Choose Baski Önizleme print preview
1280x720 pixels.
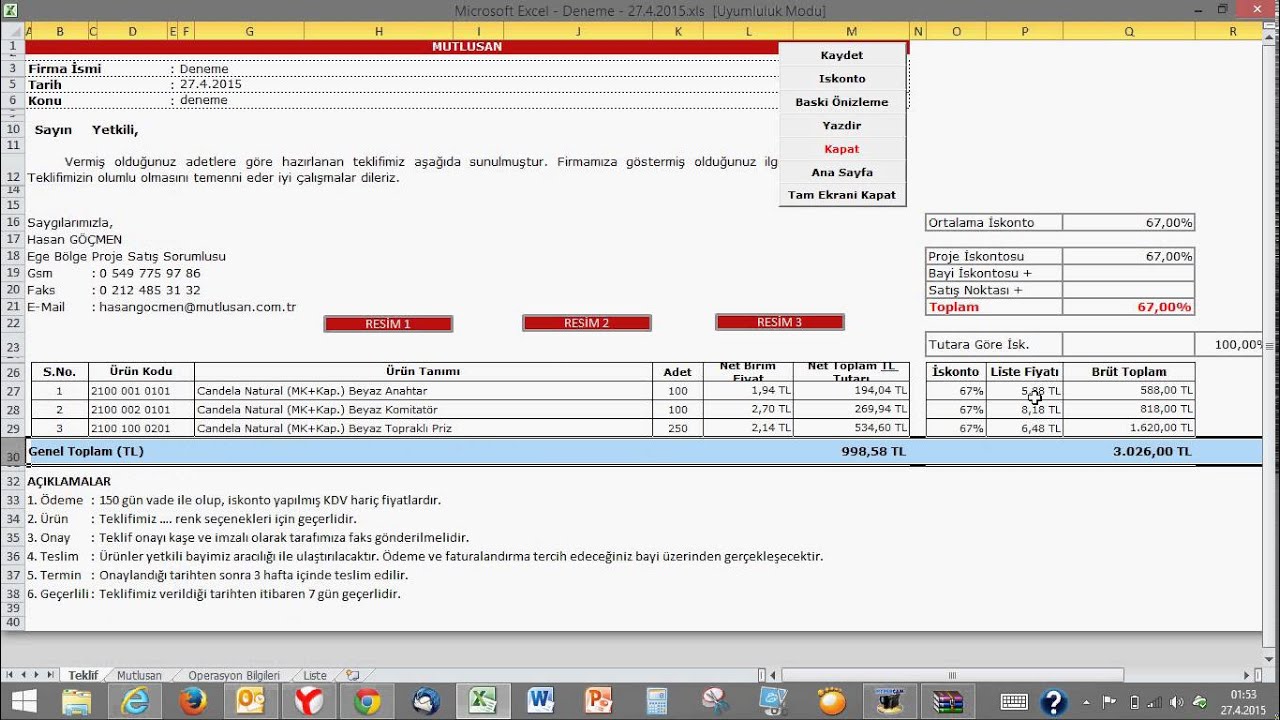[842, 102]
